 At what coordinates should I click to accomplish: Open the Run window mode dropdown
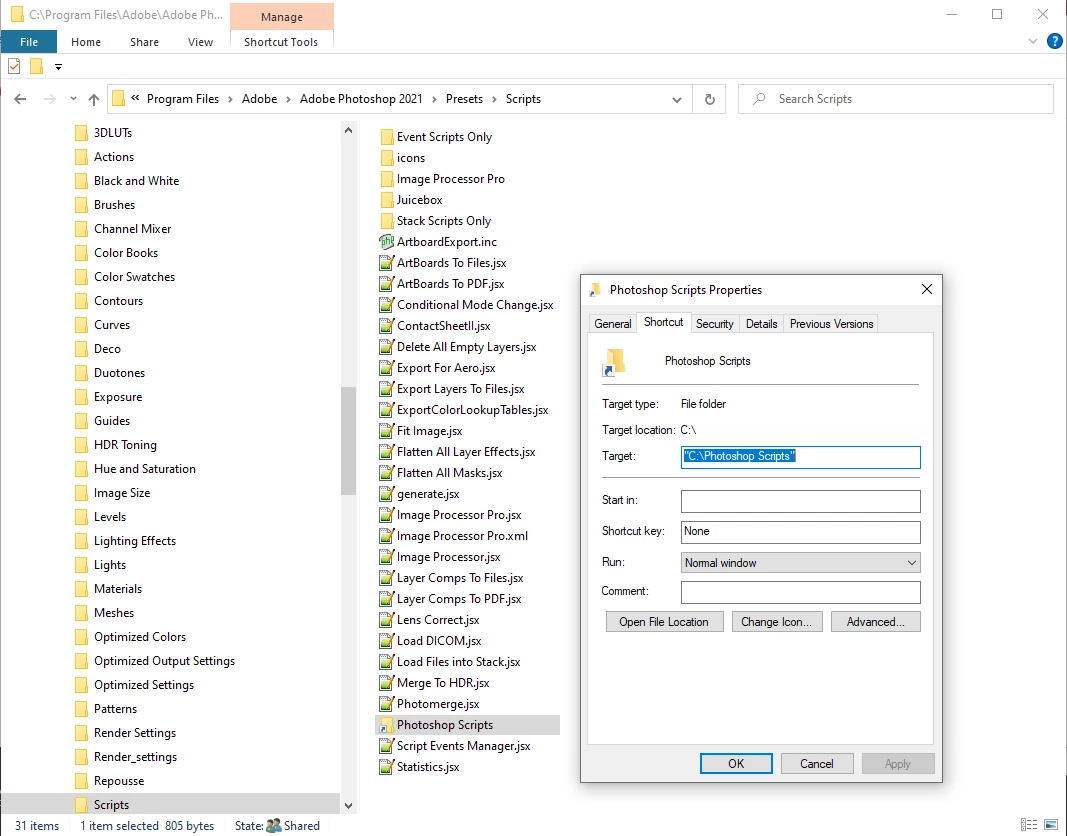tap(800, 563)
